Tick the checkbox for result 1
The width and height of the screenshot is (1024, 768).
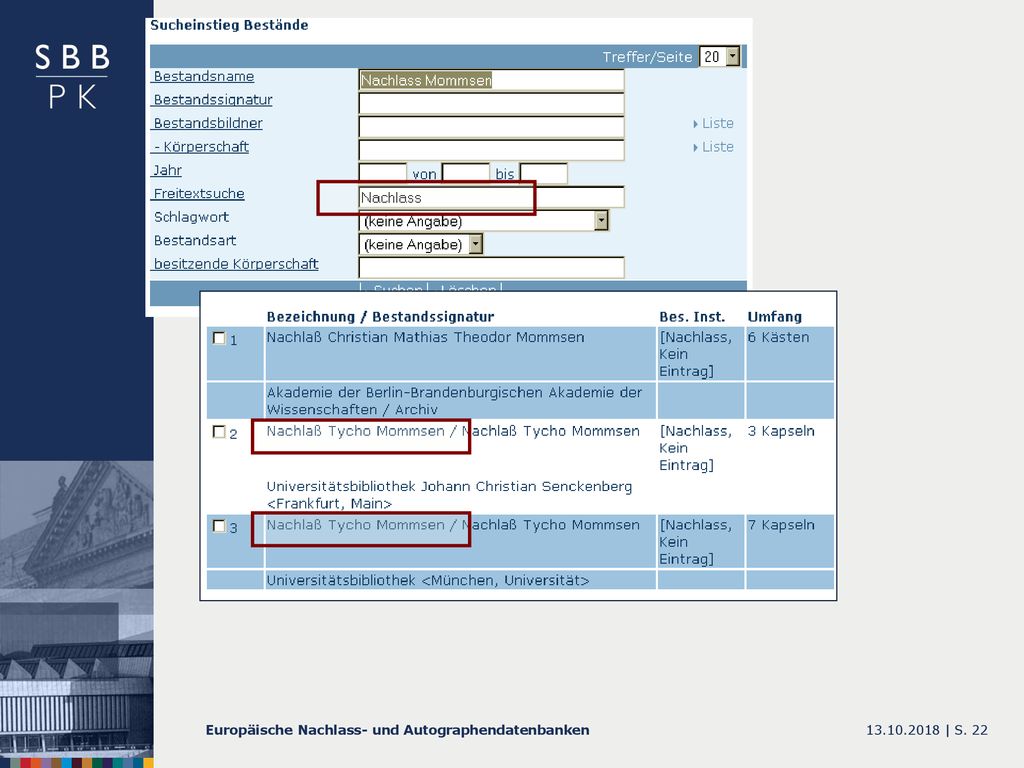(219, 338)
